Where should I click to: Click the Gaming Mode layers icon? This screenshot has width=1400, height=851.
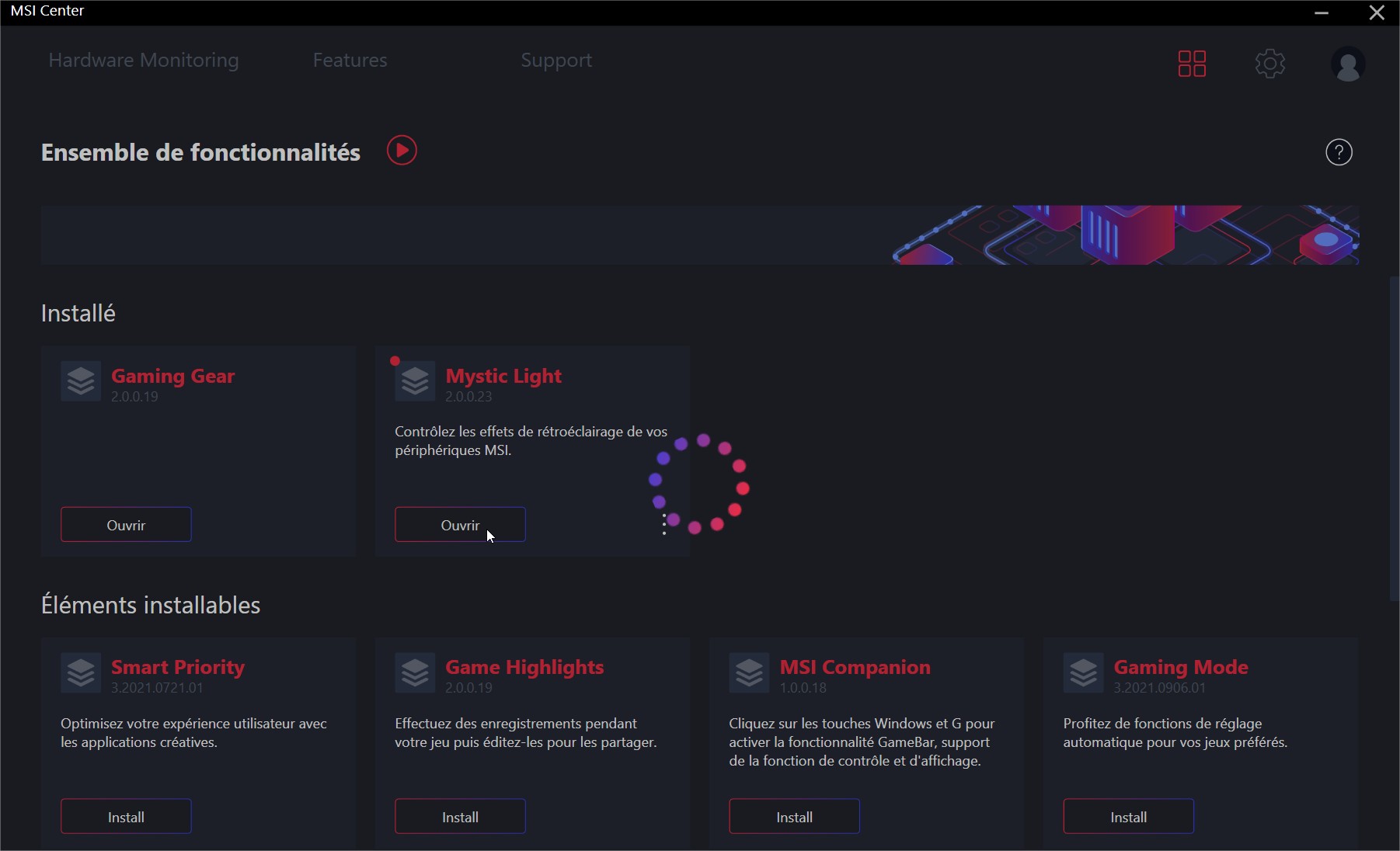[1083, 673]
